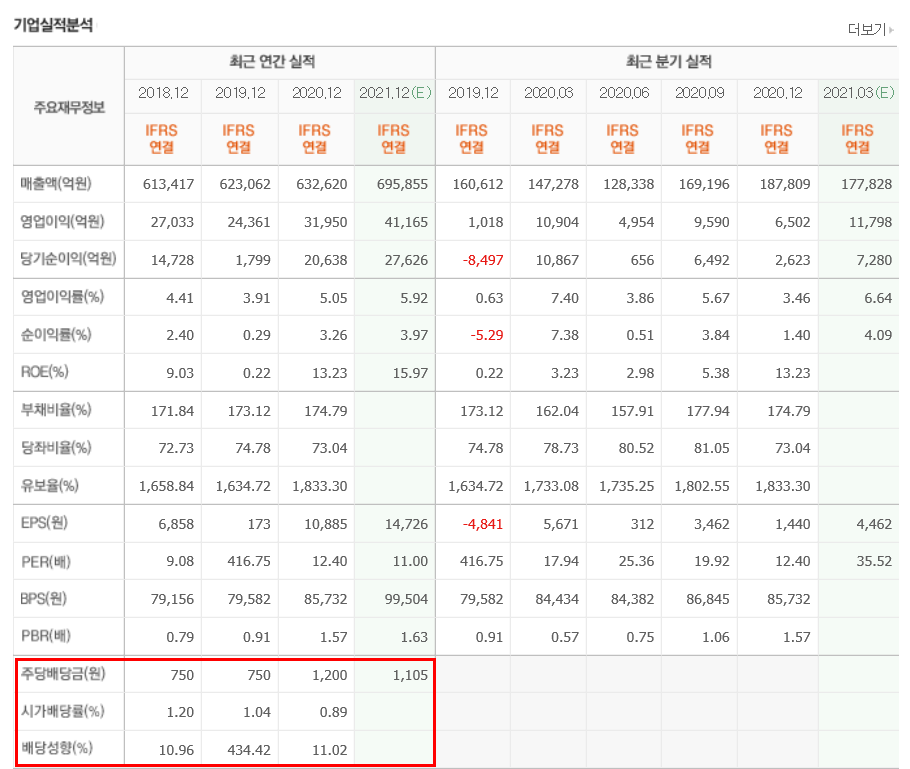Select the 부채비율(%) row label
This screenshot has width=910, height=769.
pos(56,410)
